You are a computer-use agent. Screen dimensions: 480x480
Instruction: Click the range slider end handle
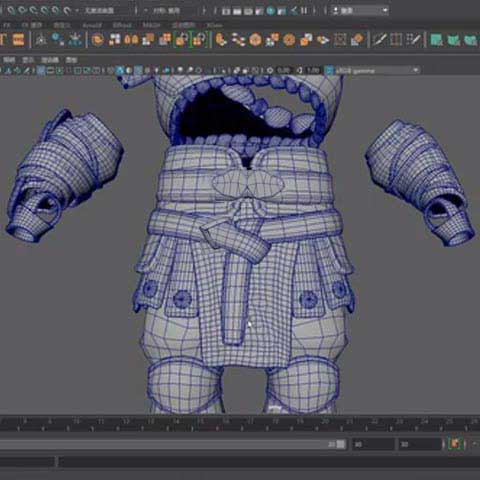pos(341,444)
